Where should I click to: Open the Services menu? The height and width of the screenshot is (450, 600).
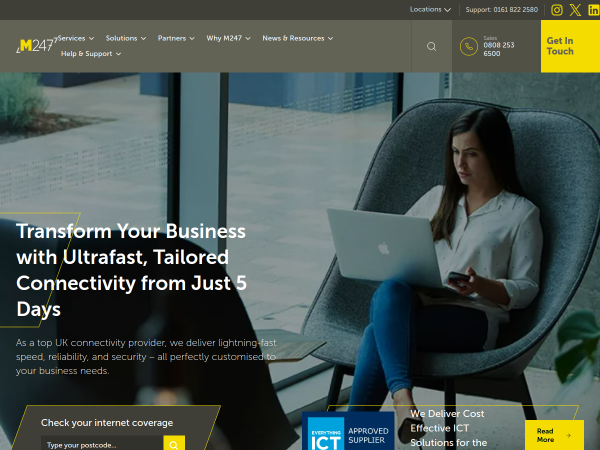pyautogui.click(x=72, y=38)
